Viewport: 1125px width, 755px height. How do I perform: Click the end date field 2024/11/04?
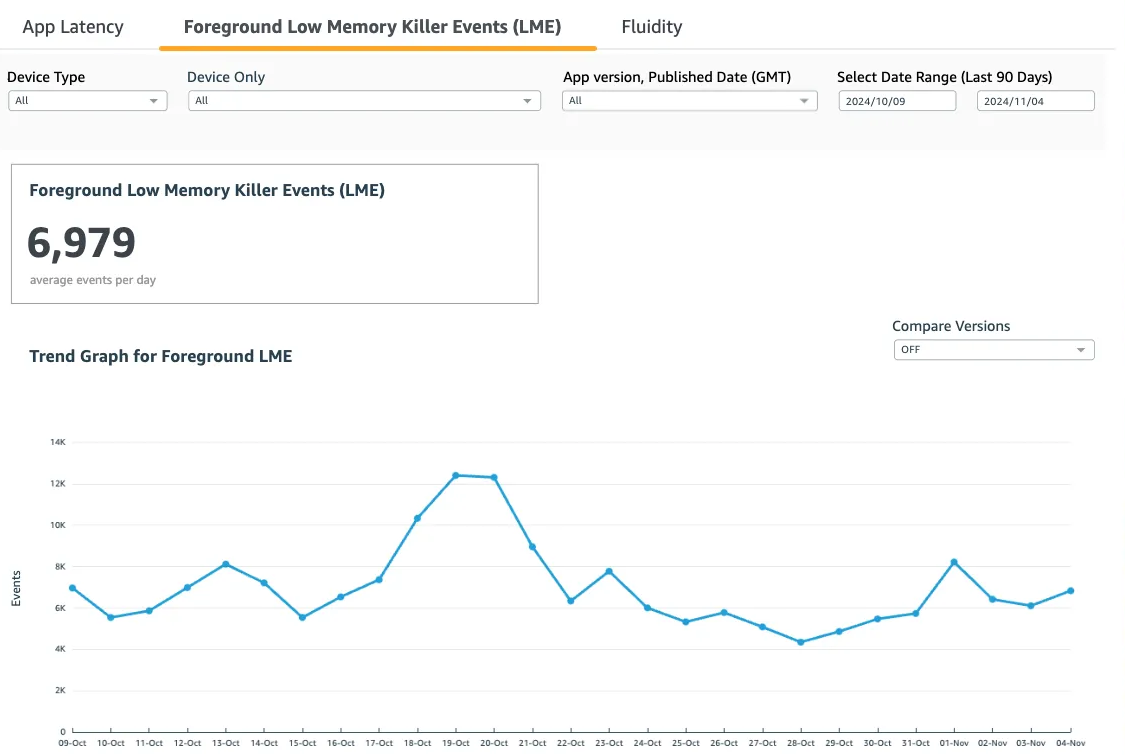(x=1035, y=101)
